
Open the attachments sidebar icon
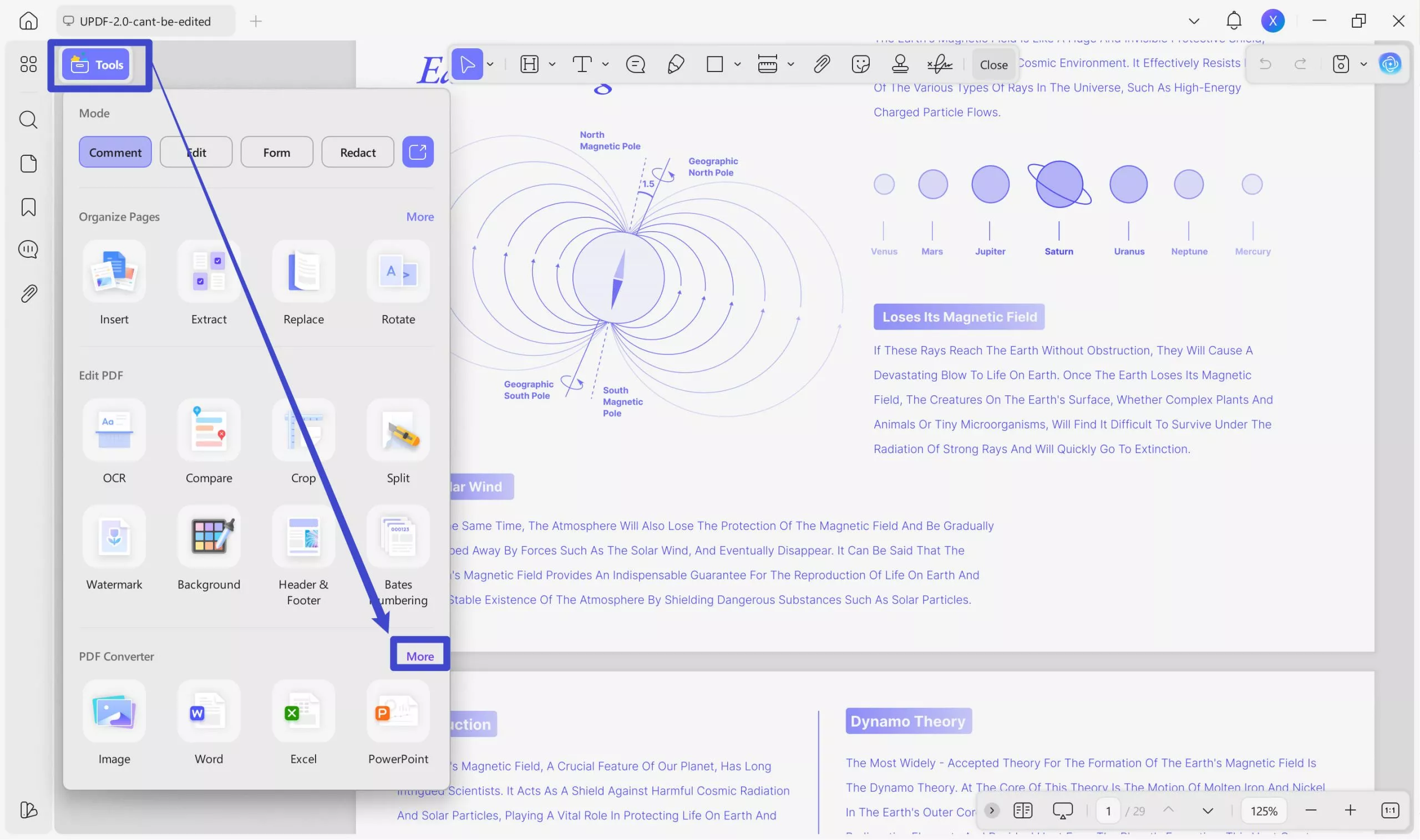[28, 293]
